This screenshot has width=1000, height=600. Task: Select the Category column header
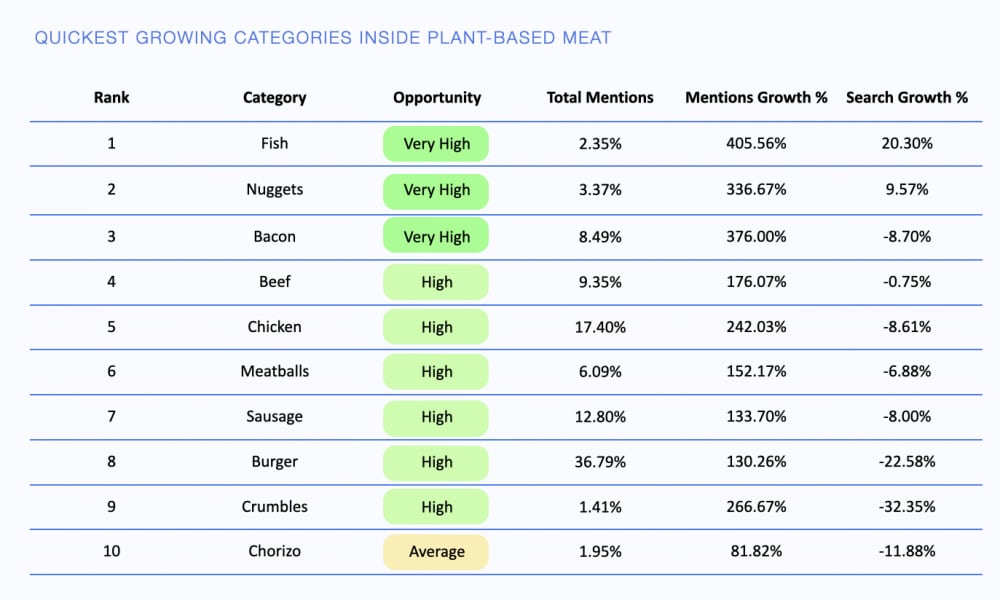click(274, 98)
